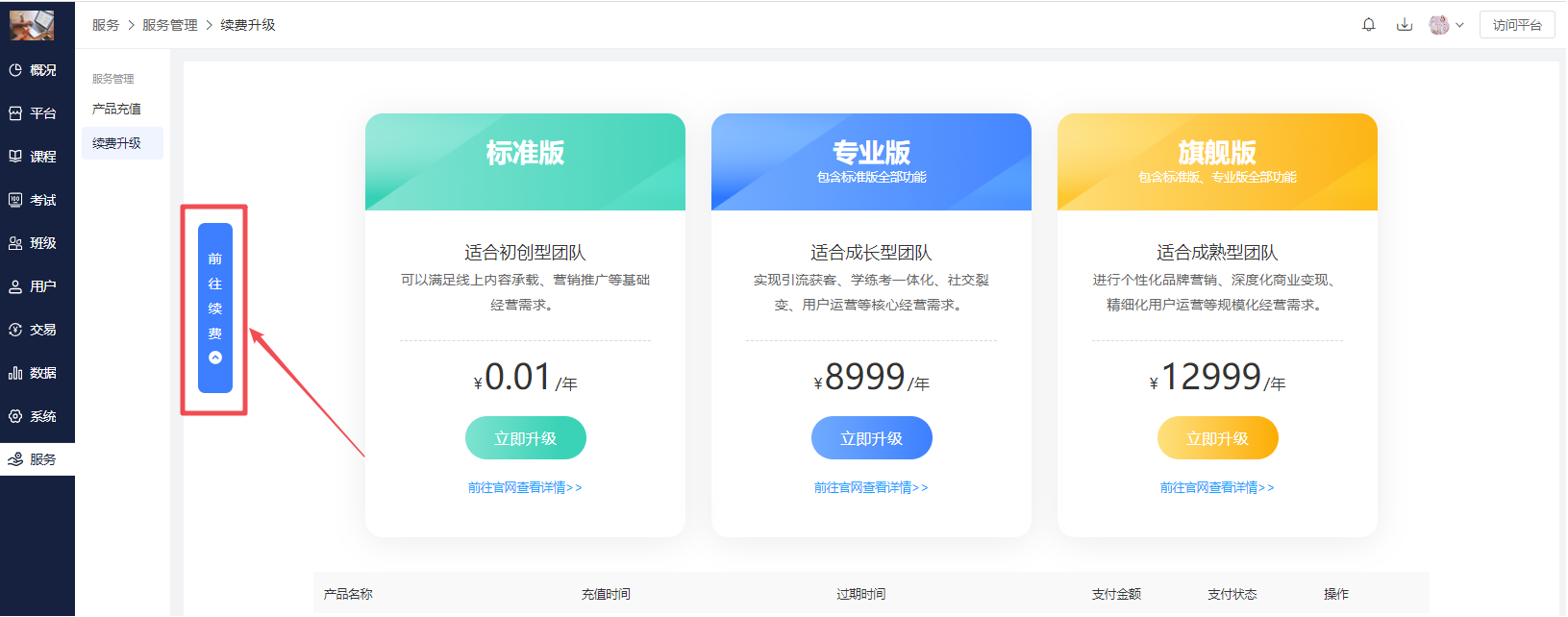Click the 访问平台 button
This screenshot has height=617, width=1568.
1517,25
